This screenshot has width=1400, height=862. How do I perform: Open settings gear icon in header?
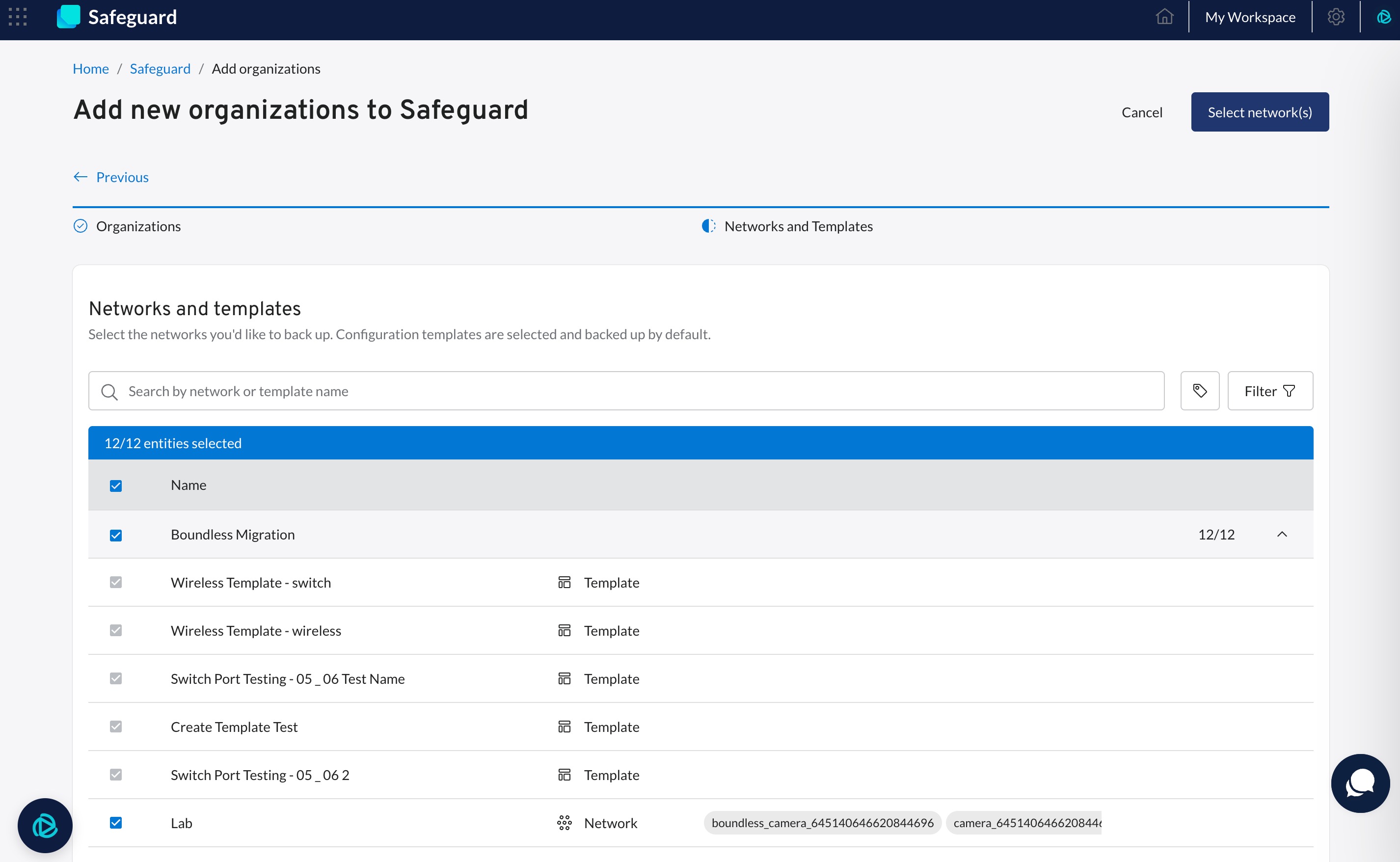(x=1336, y=17)
